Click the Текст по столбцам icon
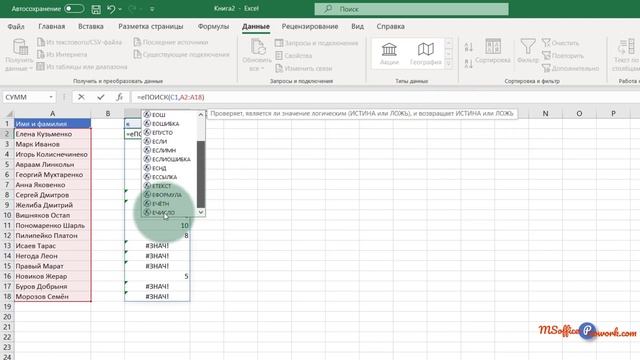The image size is (640, 360). coord(627,46)
